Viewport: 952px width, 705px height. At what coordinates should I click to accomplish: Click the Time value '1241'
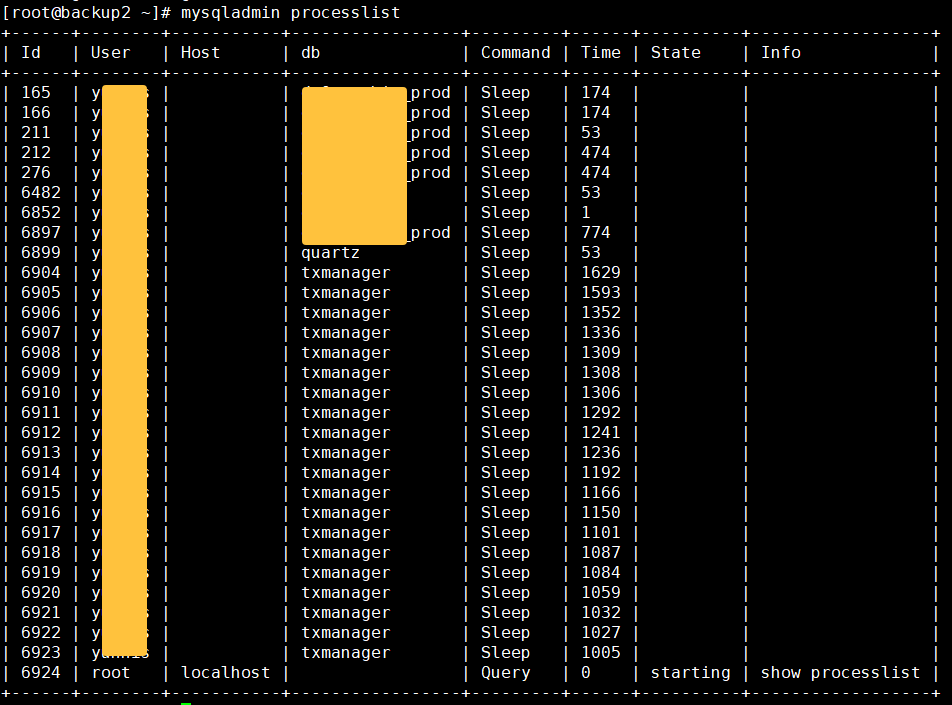(x=600, y=433)
